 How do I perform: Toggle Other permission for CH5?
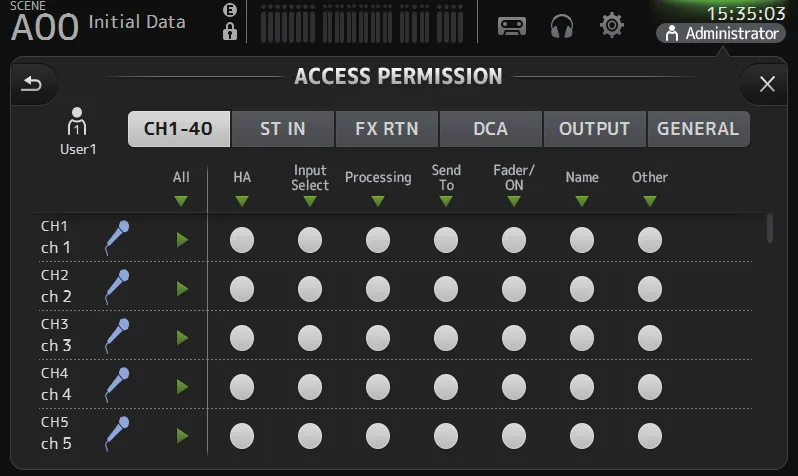(650, 436)
